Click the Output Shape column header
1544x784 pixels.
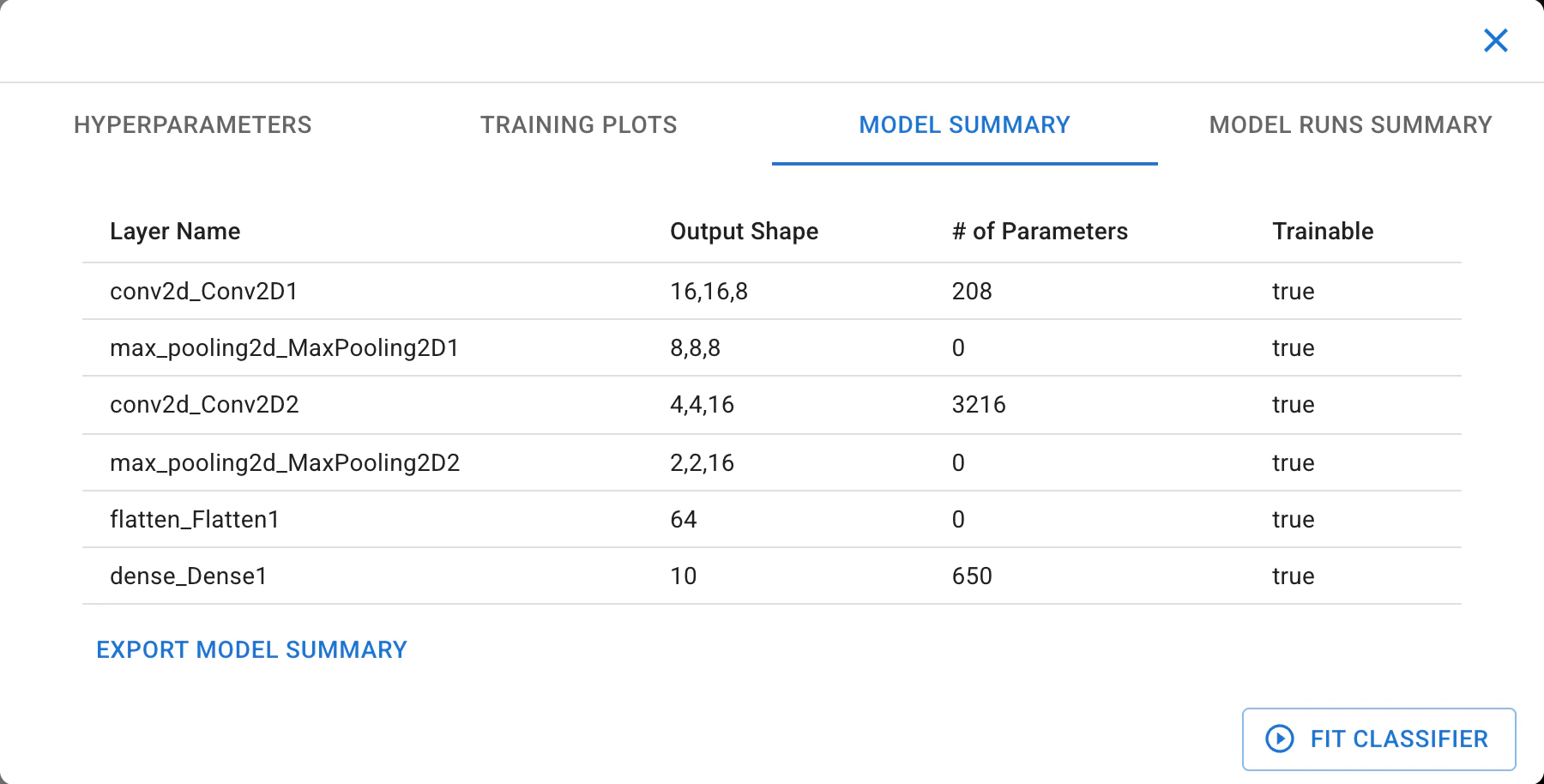pyautogui.click(x=745, y=232)
